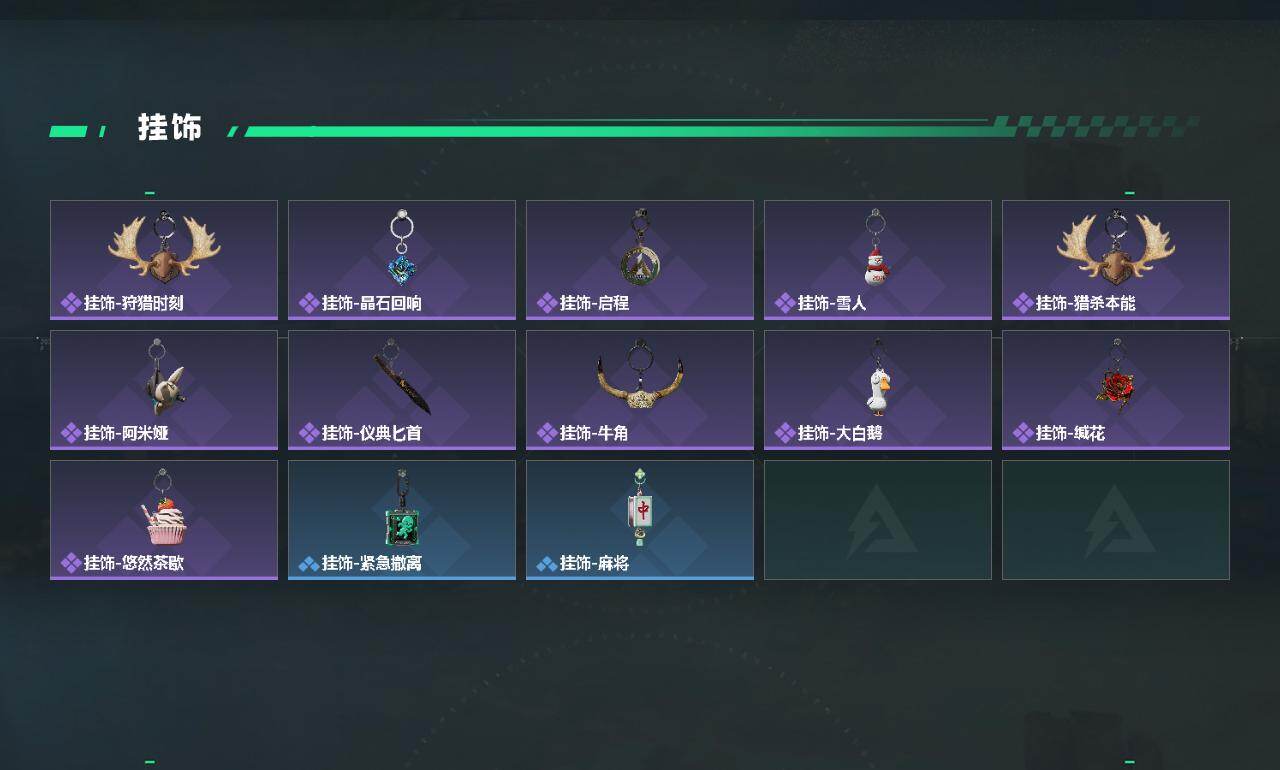Select the 挂饰-狩猎时刻 antler charm
Screen dimensions: 1280x770
pos(164,260)
